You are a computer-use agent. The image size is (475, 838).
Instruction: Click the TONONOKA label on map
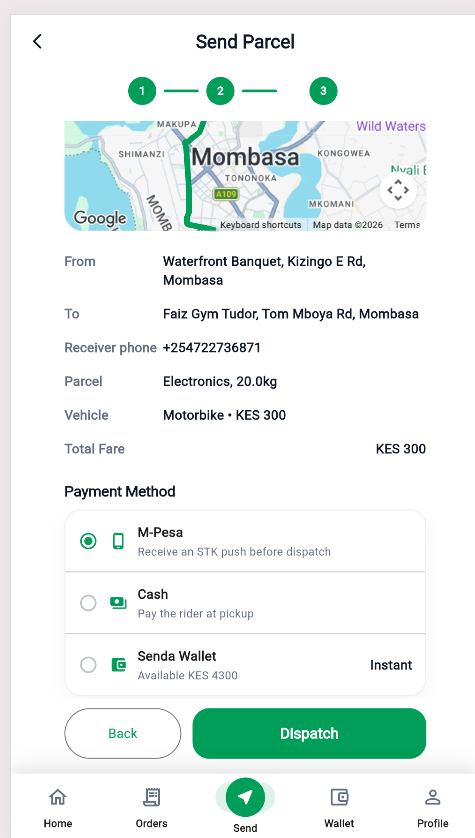(x=251, y=178)
